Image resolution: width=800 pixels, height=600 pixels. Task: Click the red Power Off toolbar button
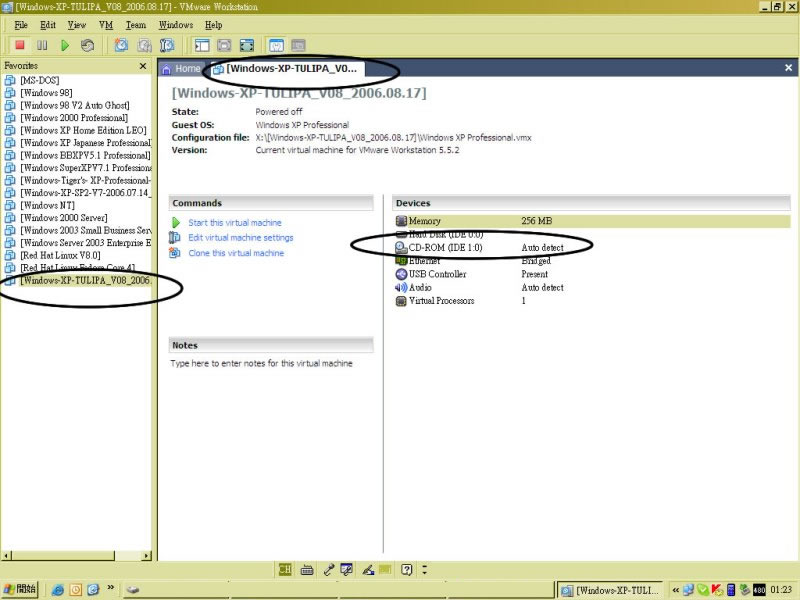click(x=20, y=45)
